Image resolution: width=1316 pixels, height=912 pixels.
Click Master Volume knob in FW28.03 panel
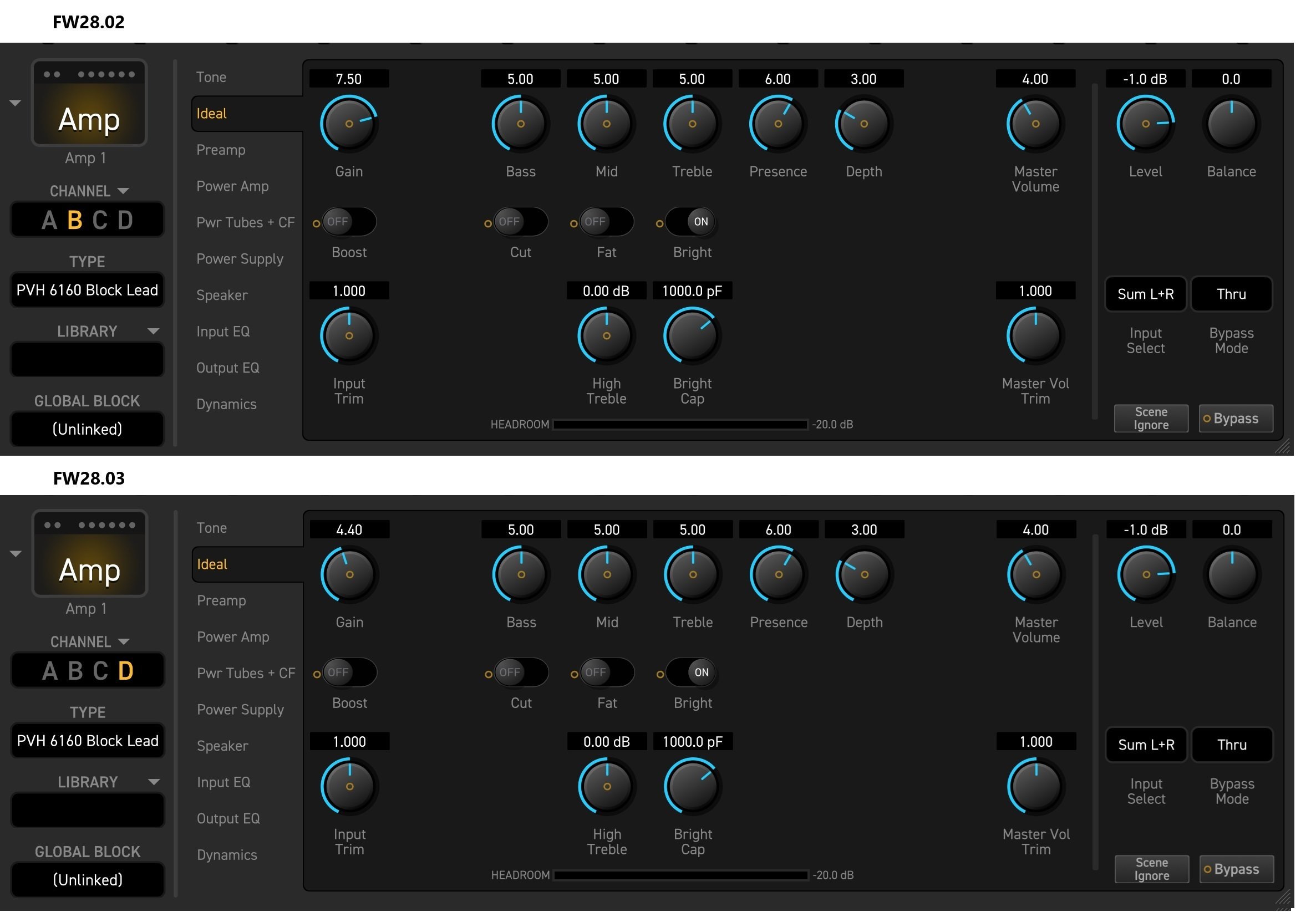pos(1035,575)
